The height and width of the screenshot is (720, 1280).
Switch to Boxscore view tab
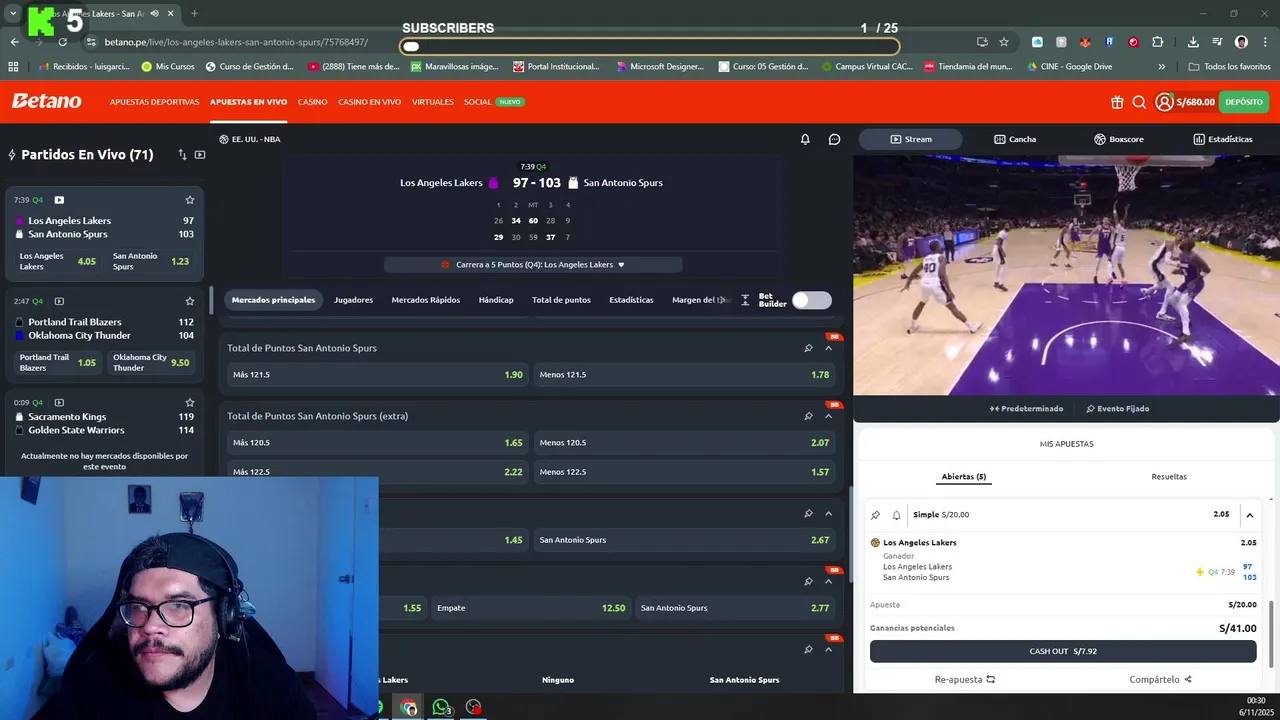click(1119, 139)
